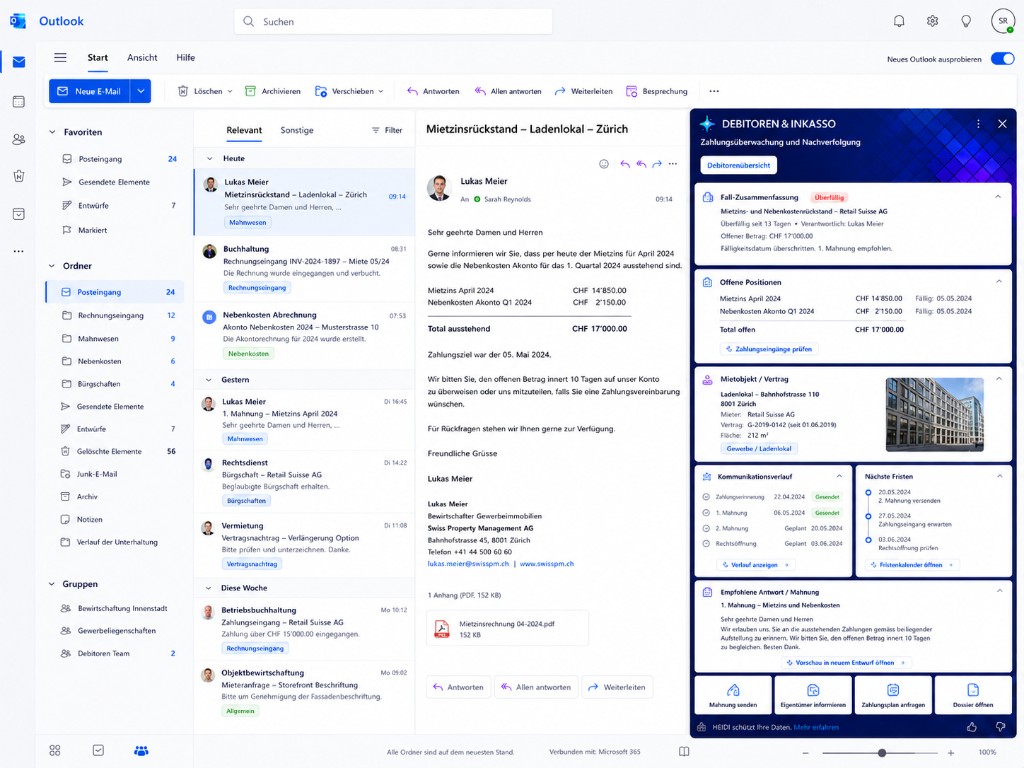Open the Mahnwesen folder
Viewport: 1024px width, 768px height.
(x=115, y=338)
